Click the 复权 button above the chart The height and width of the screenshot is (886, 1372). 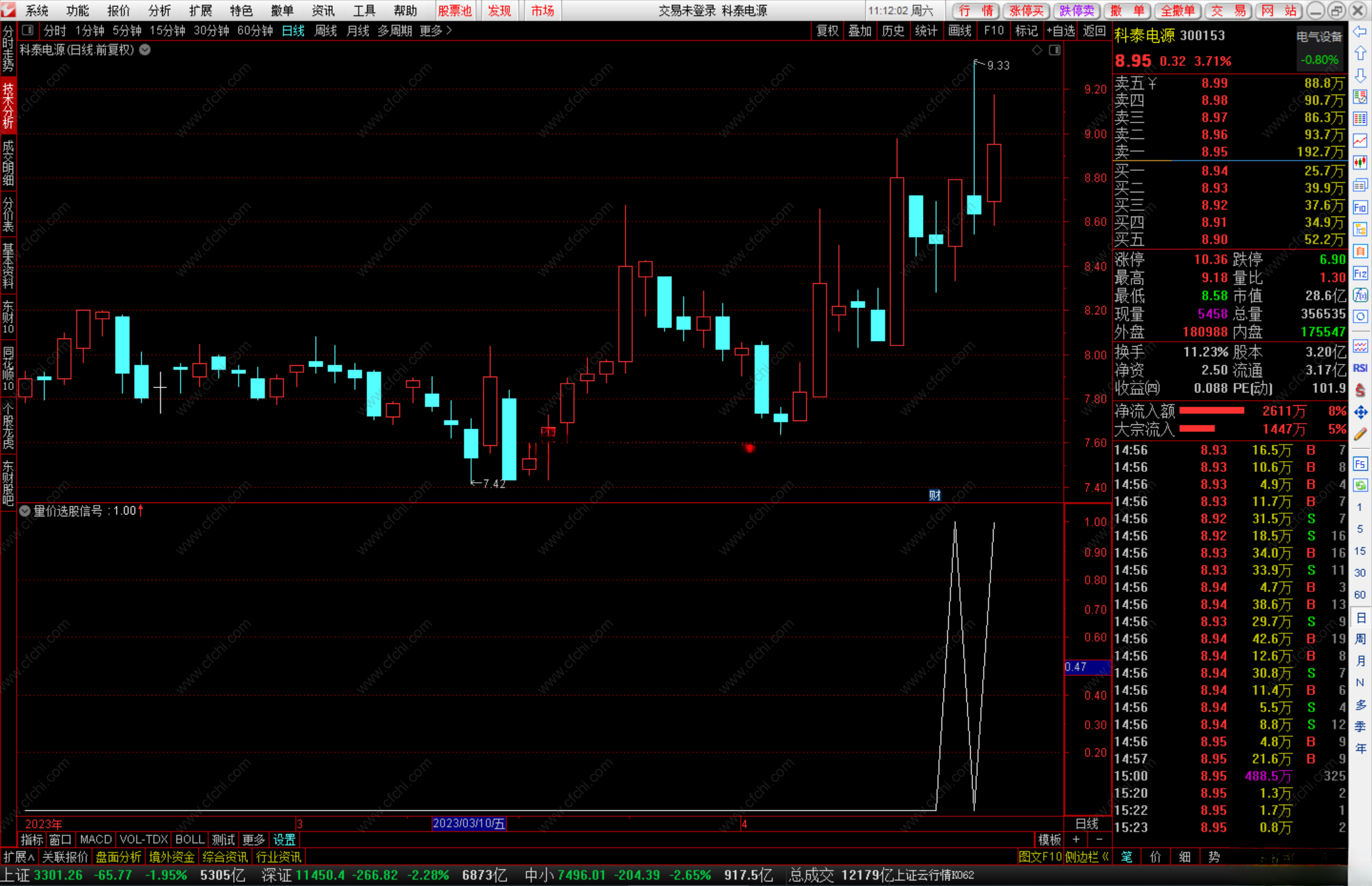826,30
